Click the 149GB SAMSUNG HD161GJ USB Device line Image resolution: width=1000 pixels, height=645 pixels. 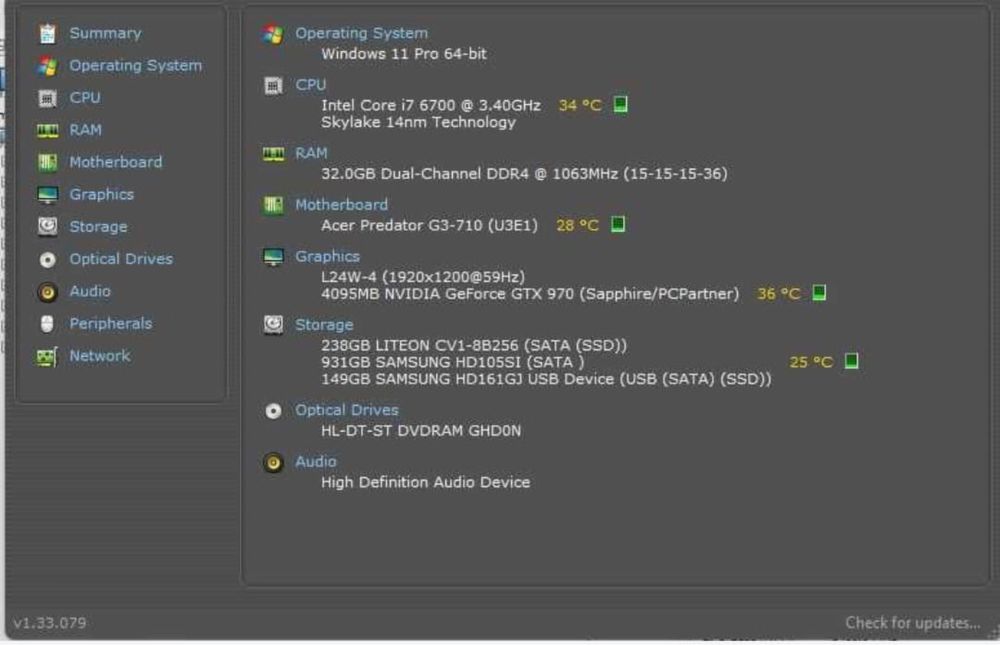click(x=546, y=380)
